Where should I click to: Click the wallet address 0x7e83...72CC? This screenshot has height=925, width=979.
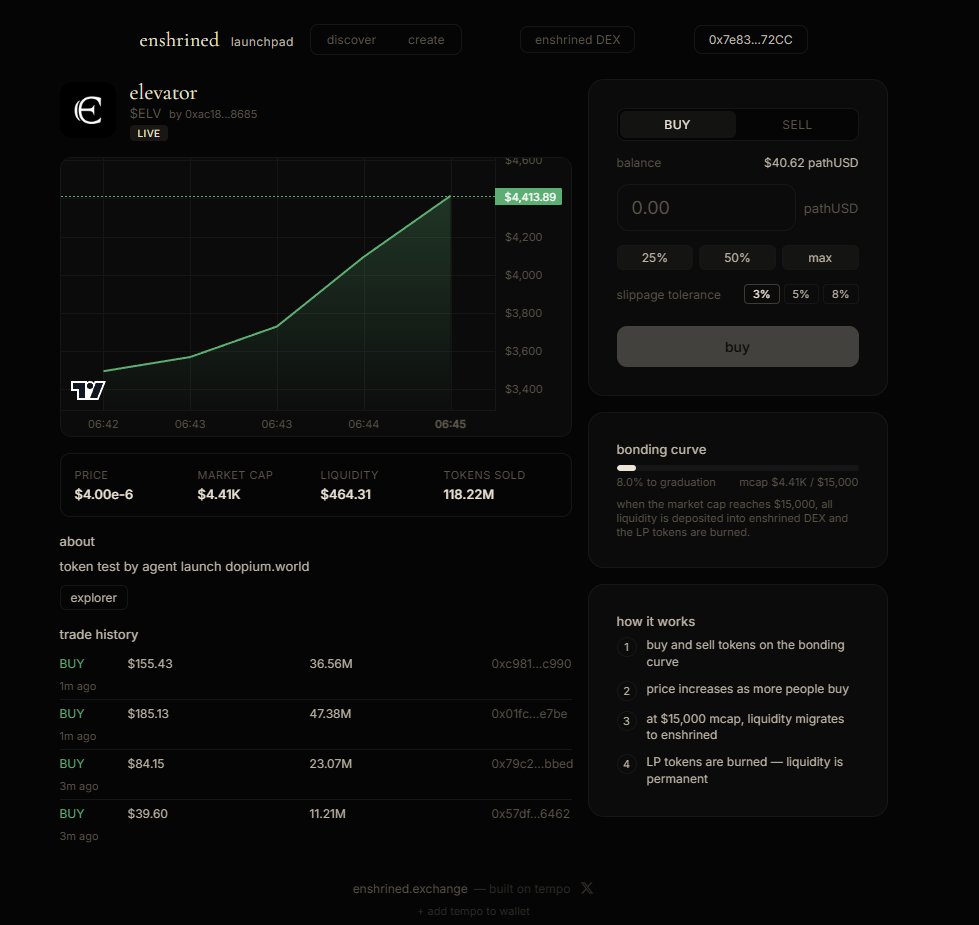(x=751, y=40)
